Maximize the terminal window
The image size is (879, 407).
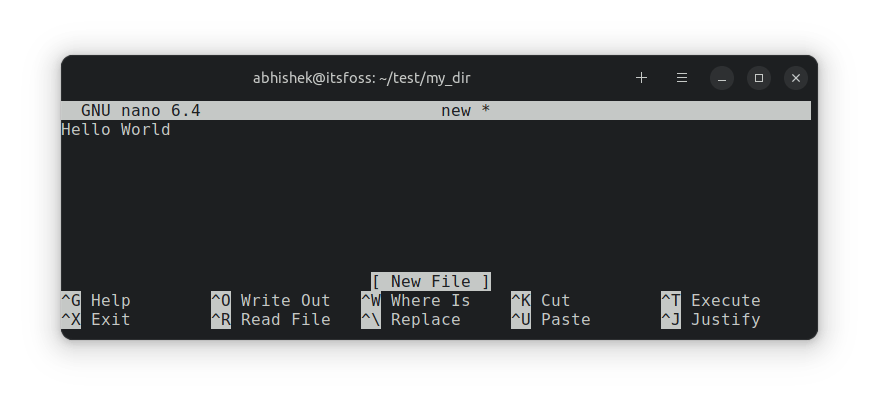pos(758,78)
